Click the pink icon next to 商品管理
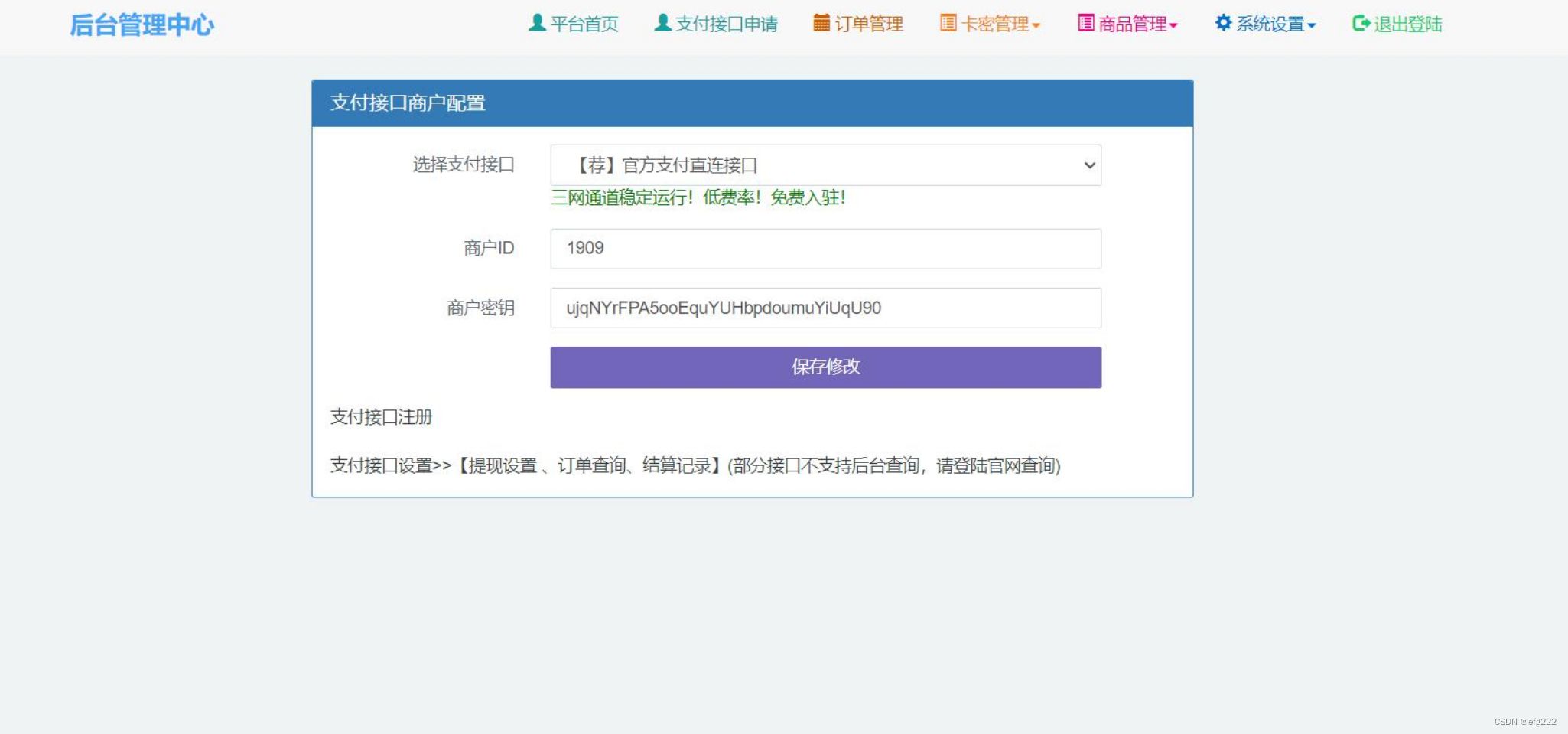 click(x=1085, y=24)
